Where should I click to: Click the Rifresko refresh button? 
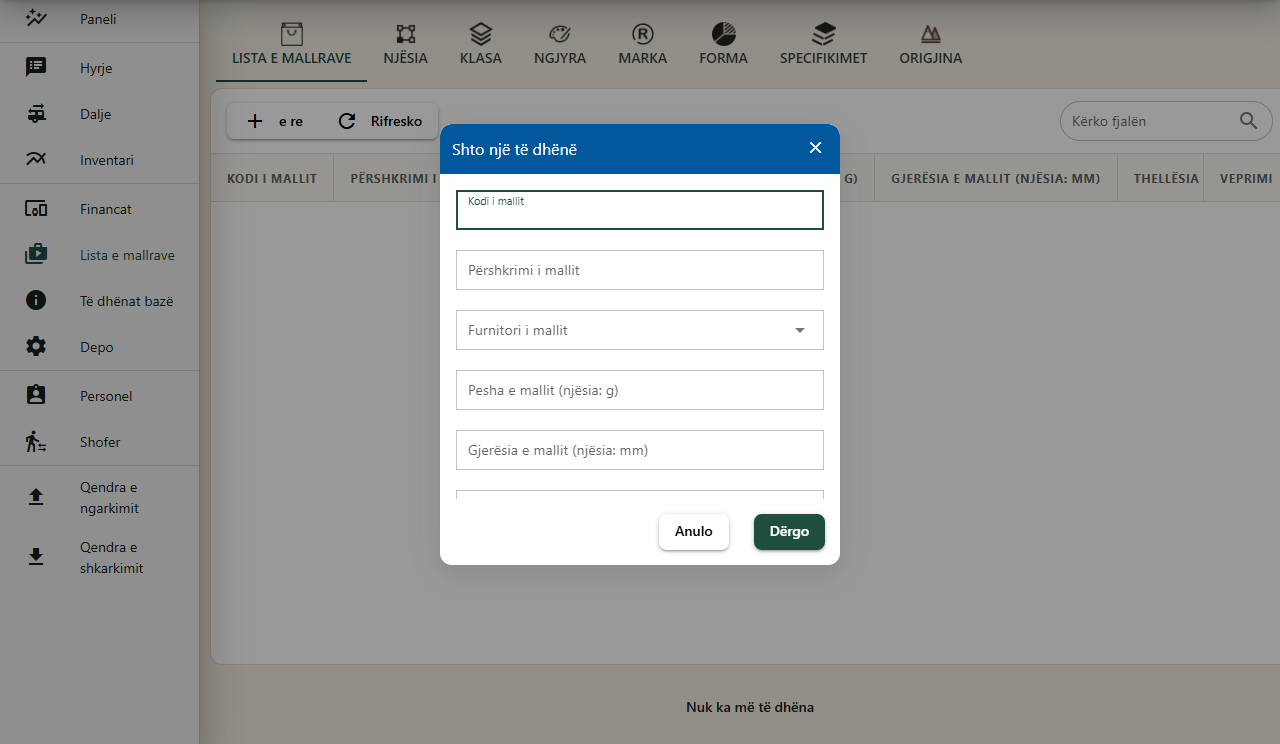(380, 121)
